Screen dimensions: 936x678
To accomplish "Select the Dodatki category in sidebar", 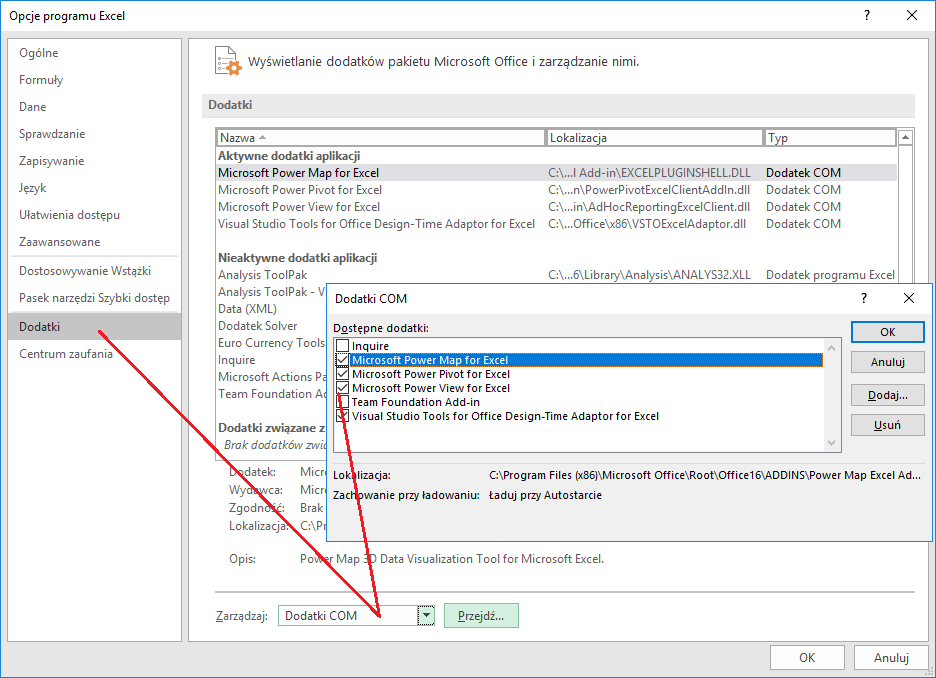I will click(x=94, y=326).
